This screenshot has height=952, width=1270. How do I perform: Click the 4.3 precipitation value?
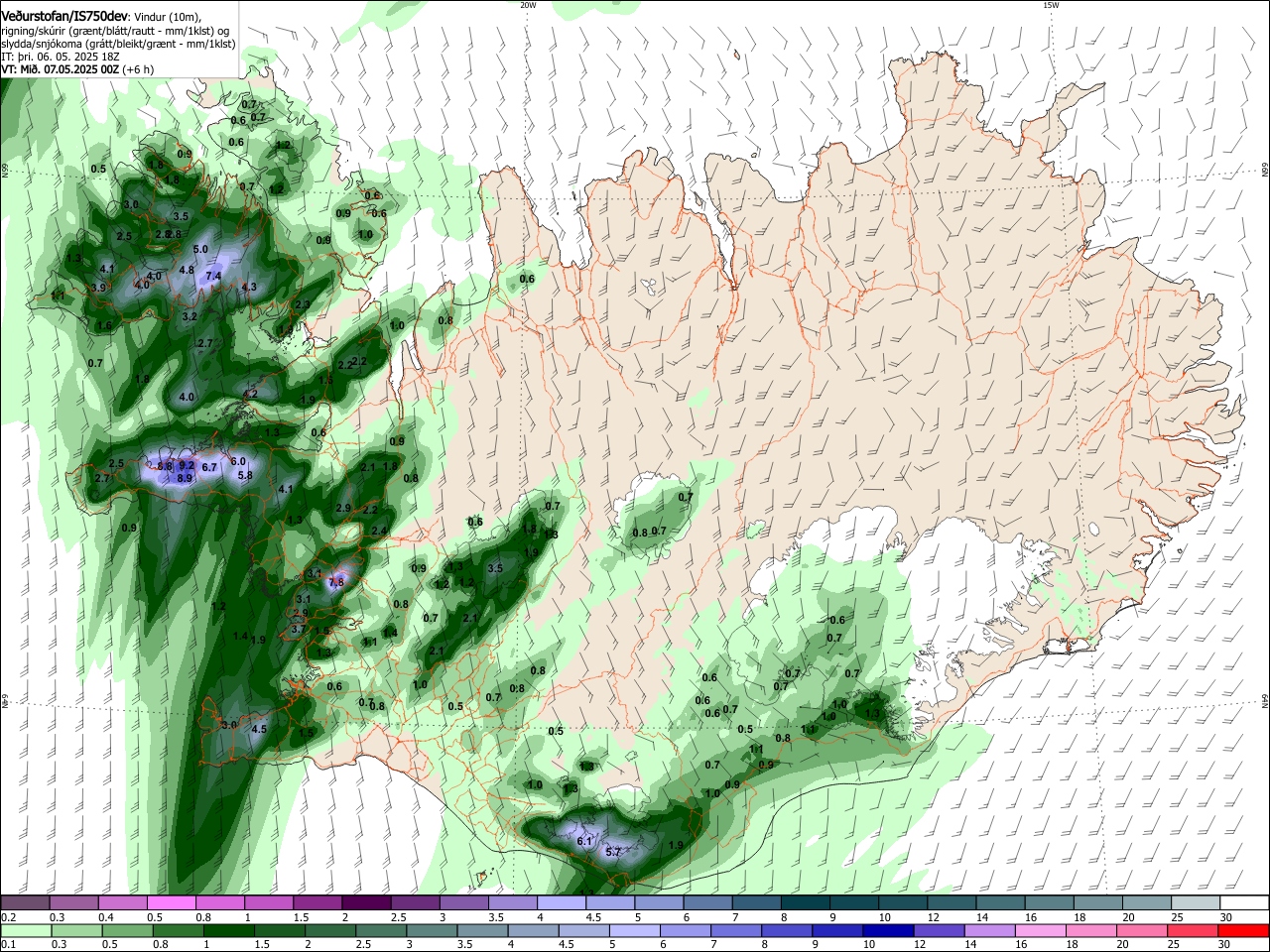click(x=249, y=287)
